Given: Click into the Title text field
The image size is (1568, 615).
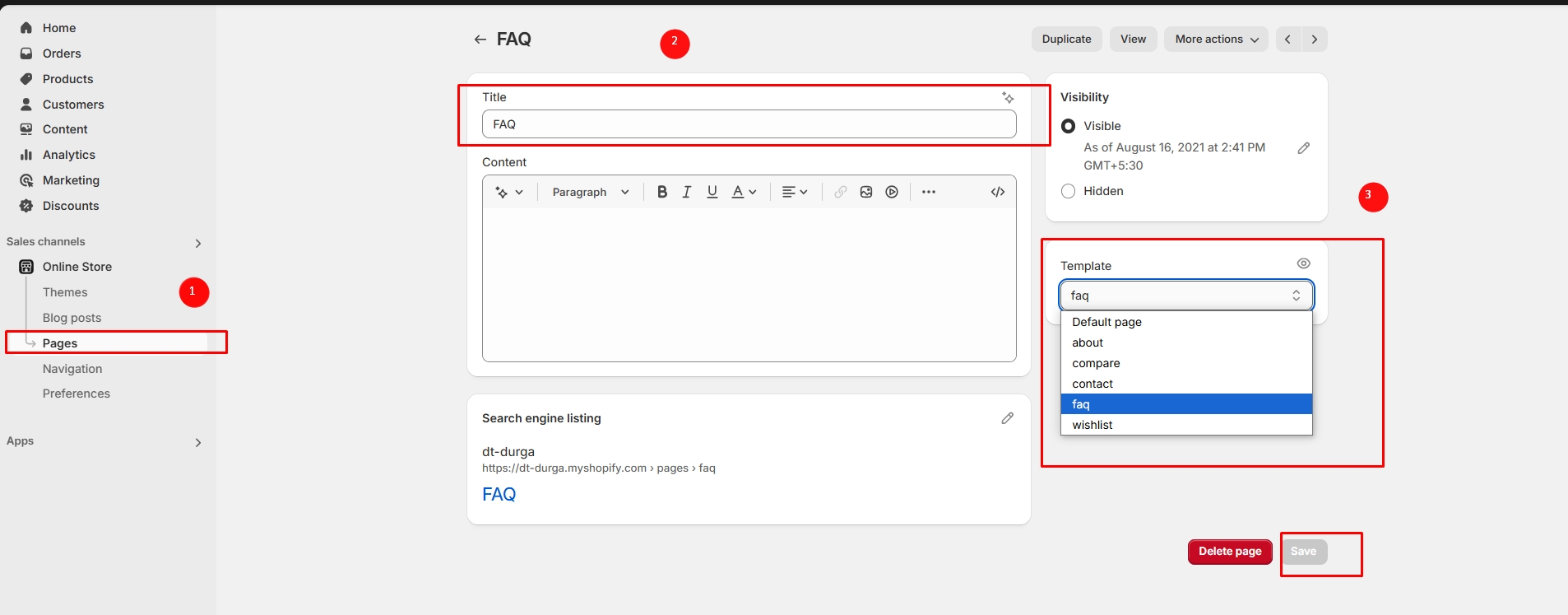Looking at the screenshot, I should point(749,124).
